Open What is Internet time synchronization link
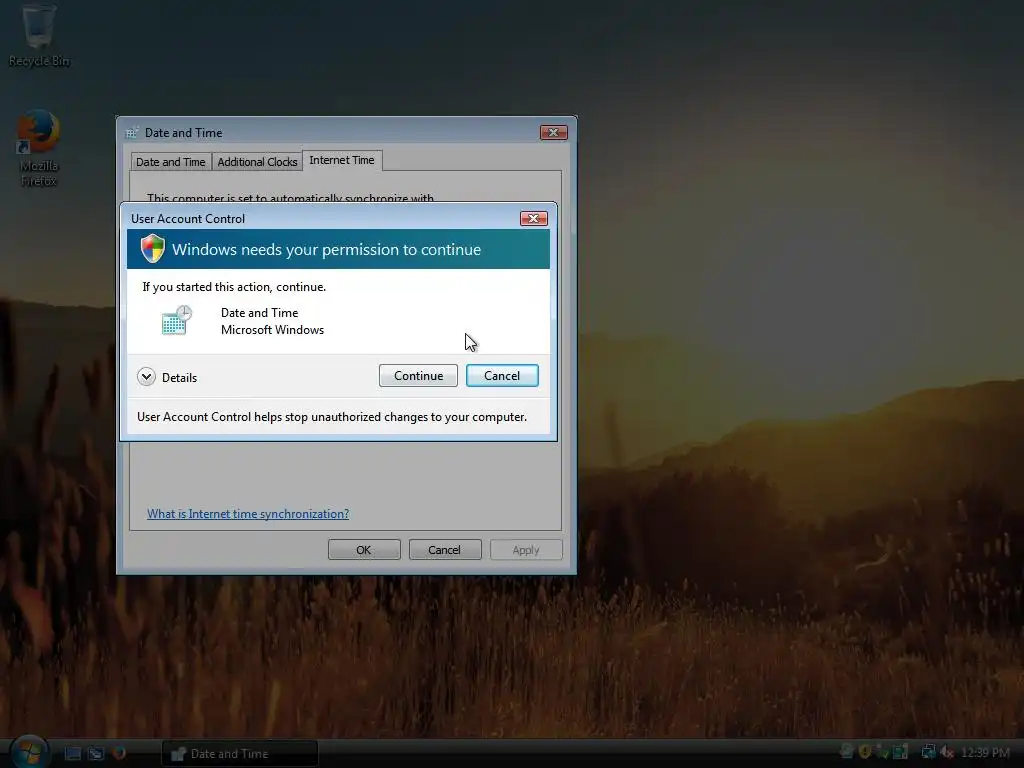 (248, 514)
